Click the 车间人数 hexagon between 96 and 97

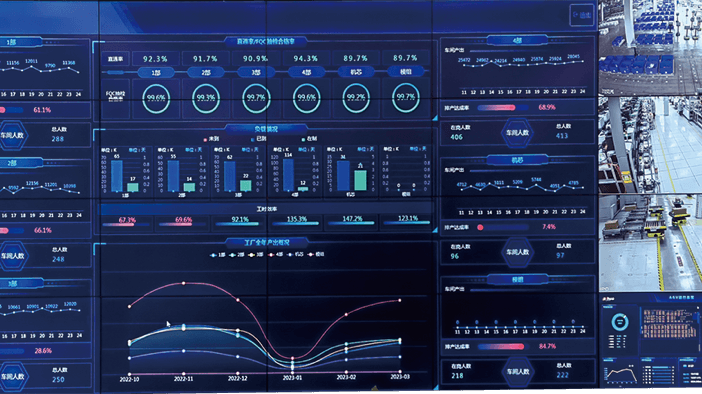pos(517,252)
